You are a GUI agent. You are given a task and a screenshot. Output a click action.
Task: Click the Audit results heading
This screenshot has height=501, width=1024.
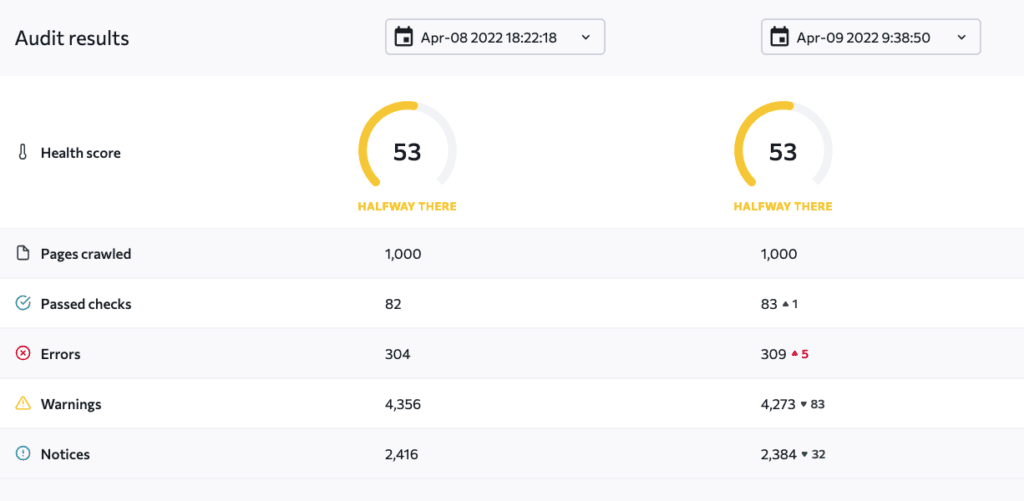(x=72, y=39)
